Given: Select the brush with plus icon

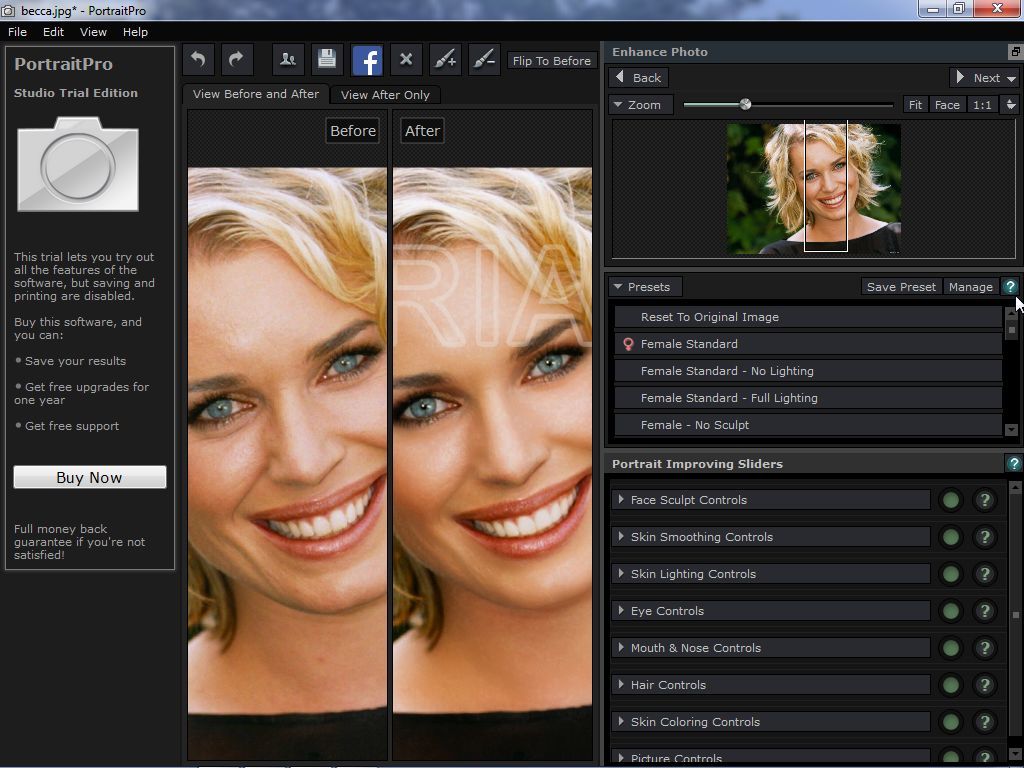Looking at the screenshot, I should click(445, 60).
